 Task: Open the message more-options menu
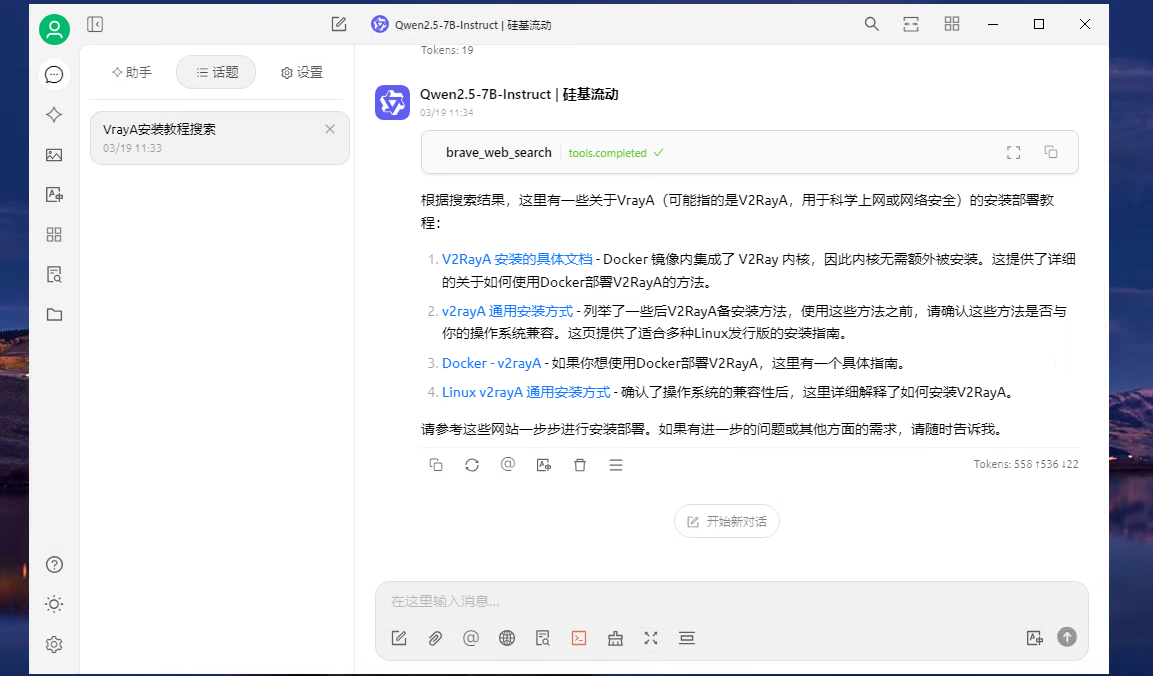click(x=616, y=465)
